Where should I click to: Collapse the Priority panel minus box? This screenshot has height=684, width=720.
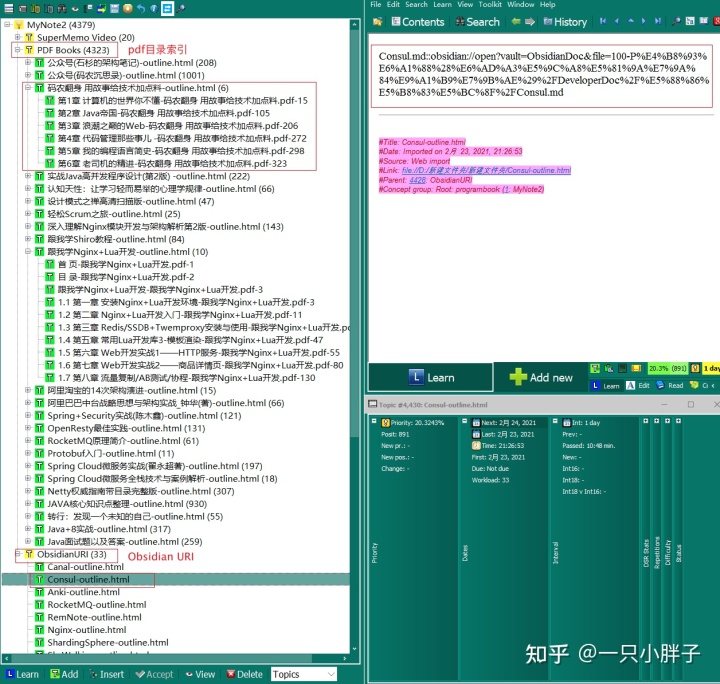374,421
